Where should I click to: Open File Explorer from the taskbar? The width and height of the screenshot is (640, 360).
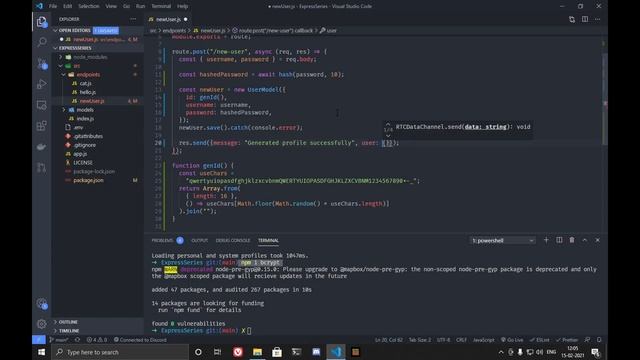tap(257, 352)
